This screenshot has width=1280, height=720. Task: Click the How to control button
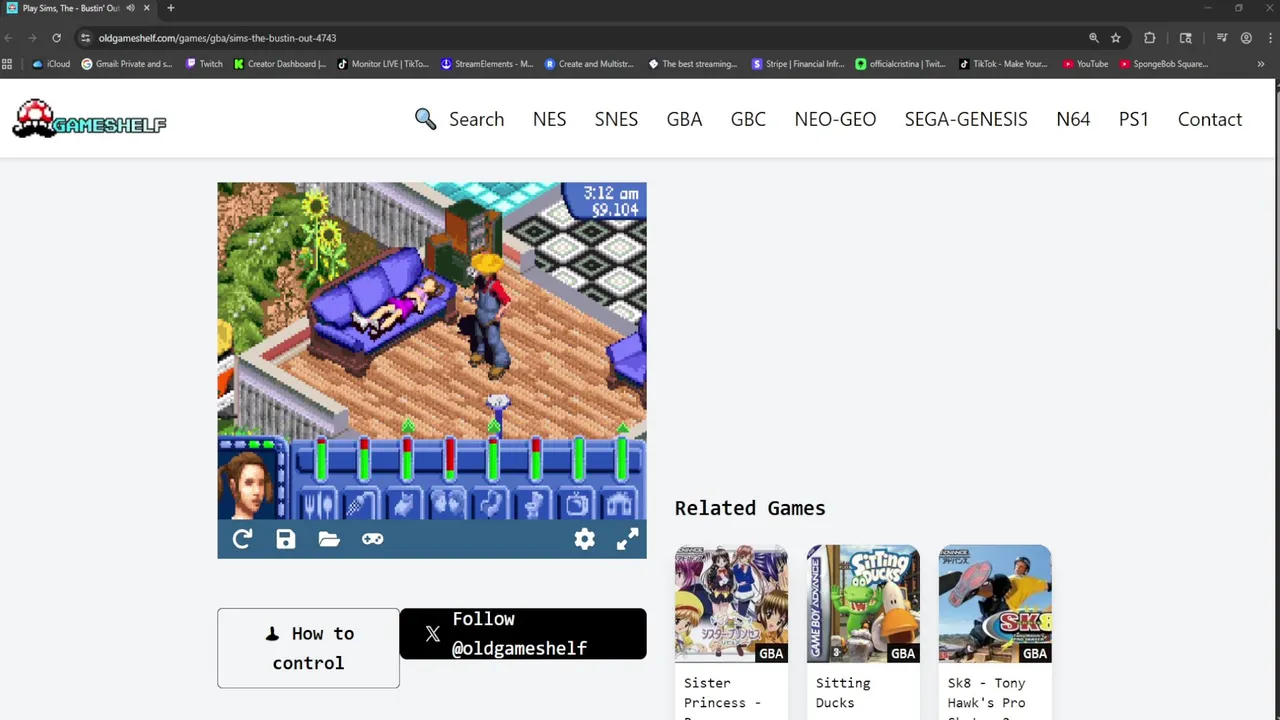[x=308, y=648]
